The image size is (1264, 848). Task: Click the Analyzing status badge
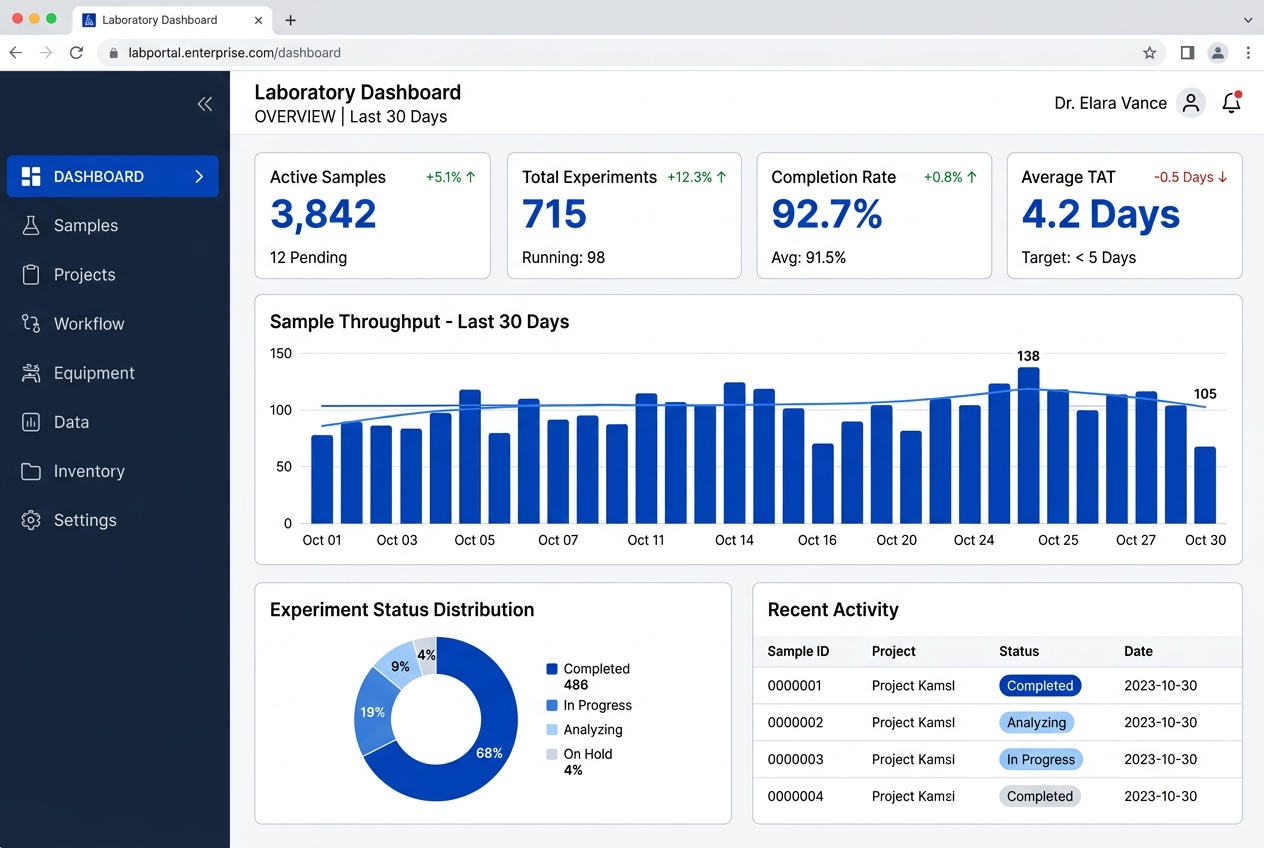click(1037, 723)
